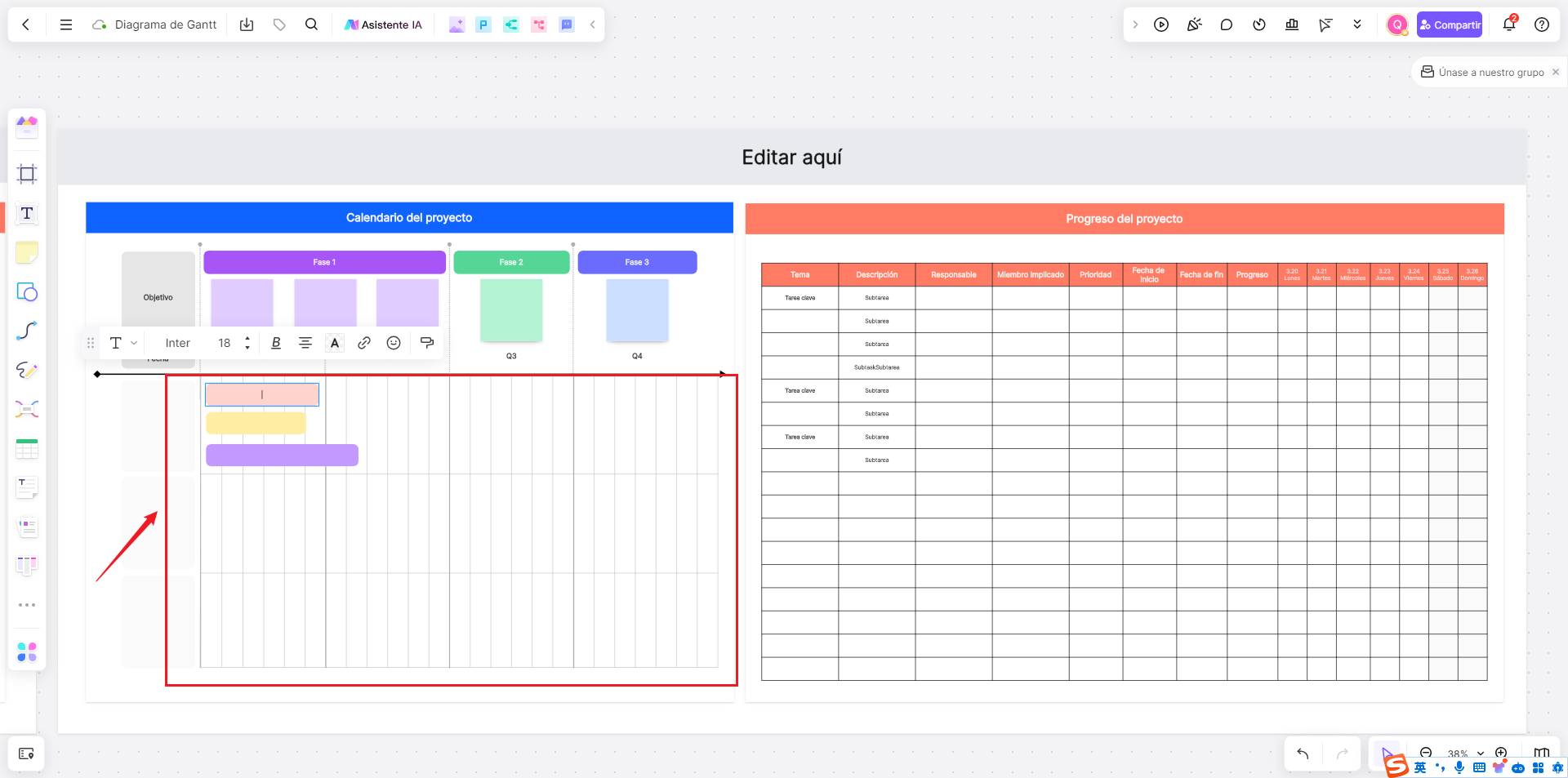The height and width of the screenshot is (778, 1568).
Task: Click the Q user avatar
Action: coord(1397,24)
